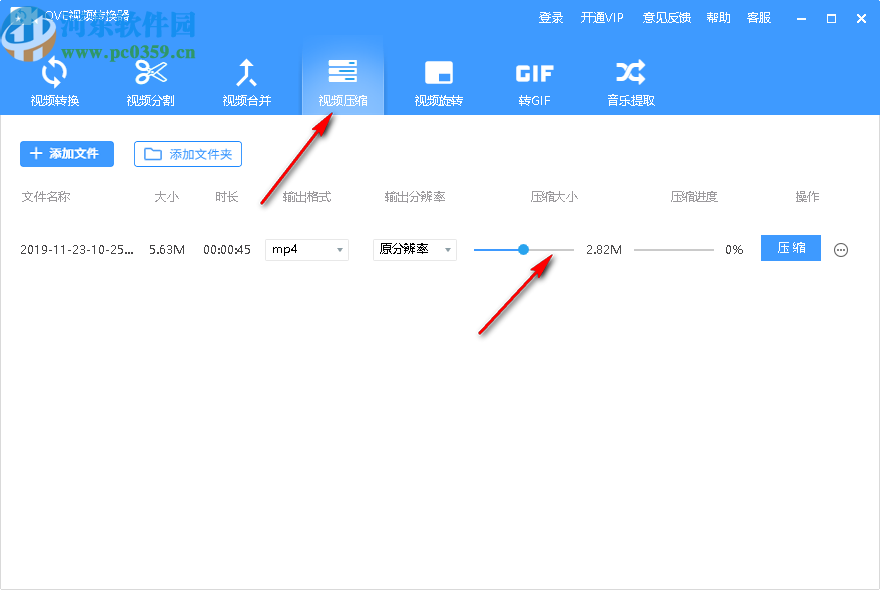880x590 pixels.
Task: Click the 开通VIP upgrade link
Action: click(x=602, y=17)
